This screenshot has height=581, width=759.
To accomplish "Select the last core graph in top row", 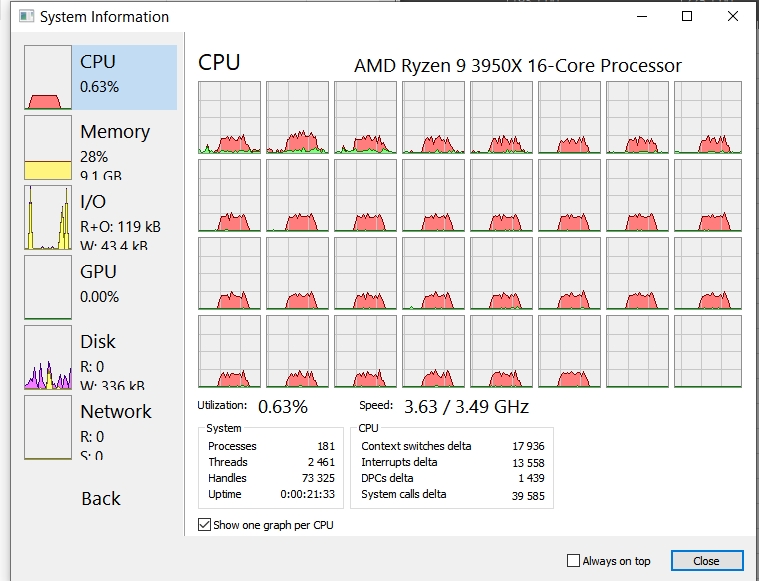I will coord(708,117).
